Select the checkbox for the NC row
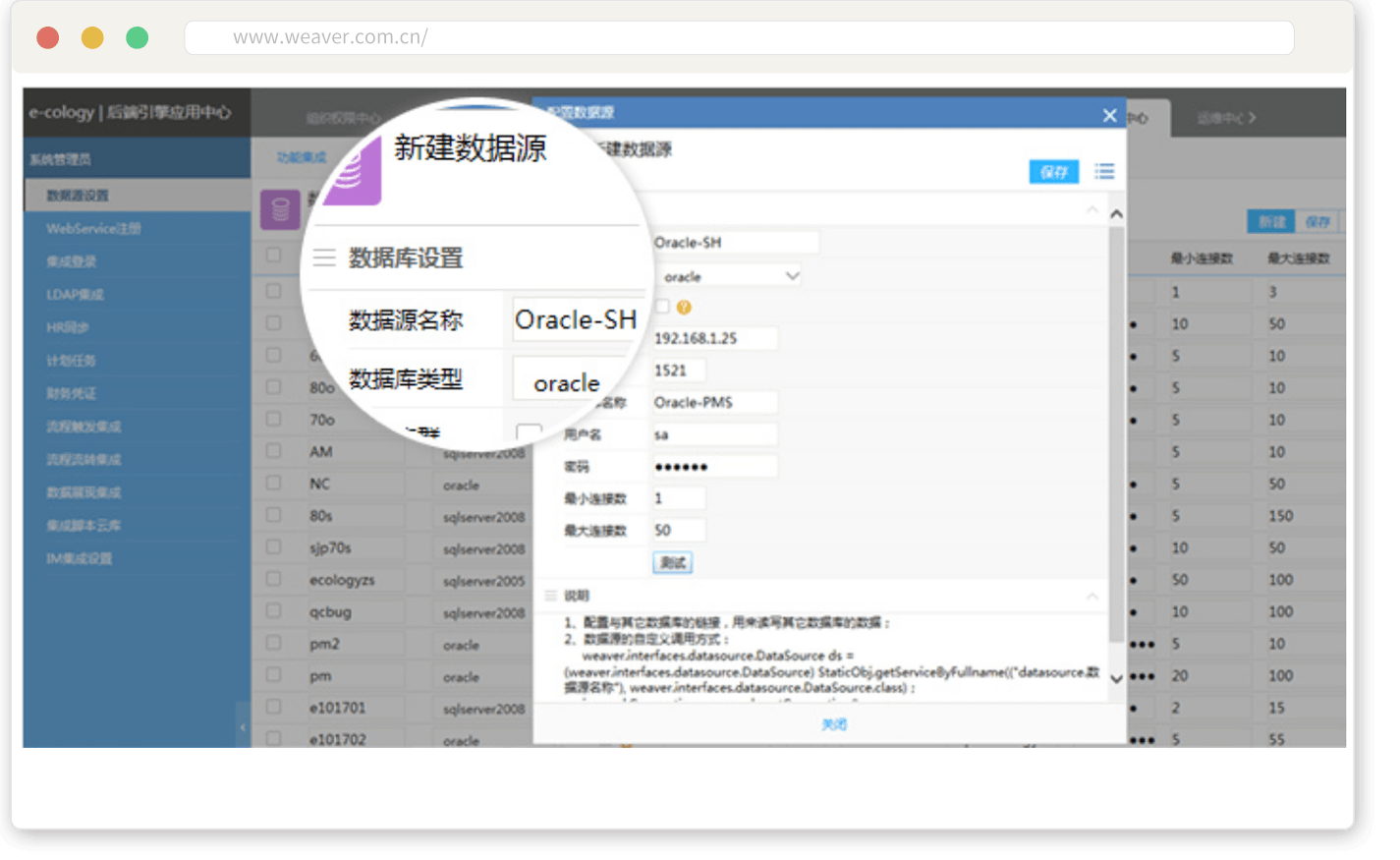 coord(273,484)
